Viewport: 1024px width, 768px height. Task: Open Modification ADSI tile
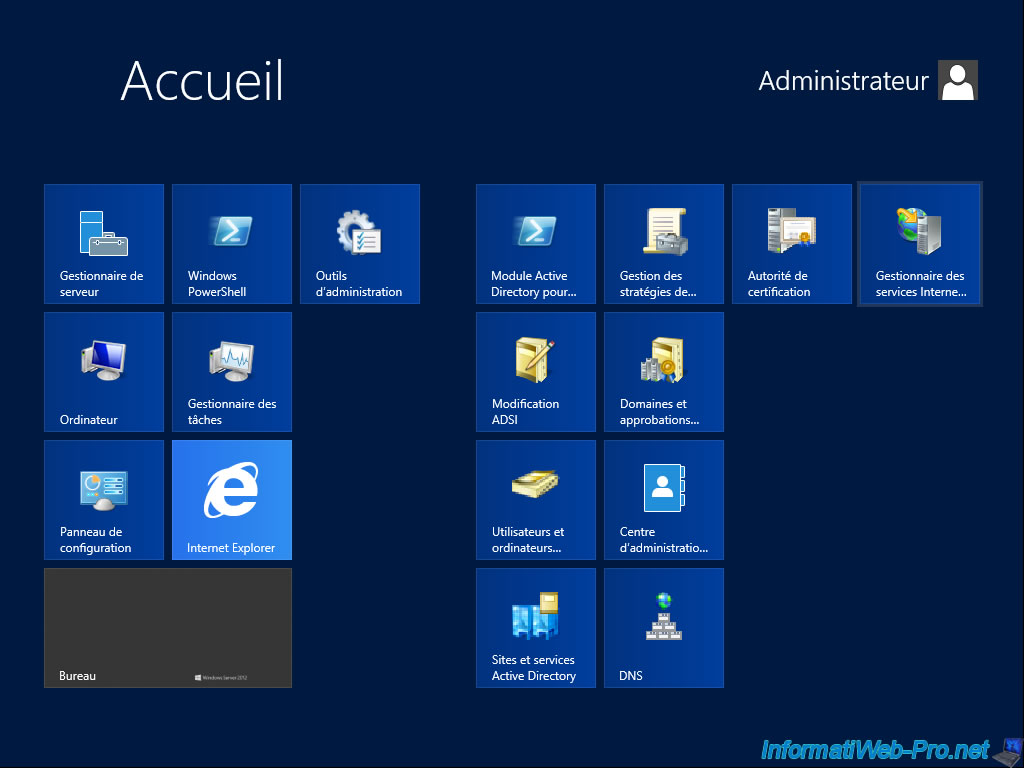536,372
